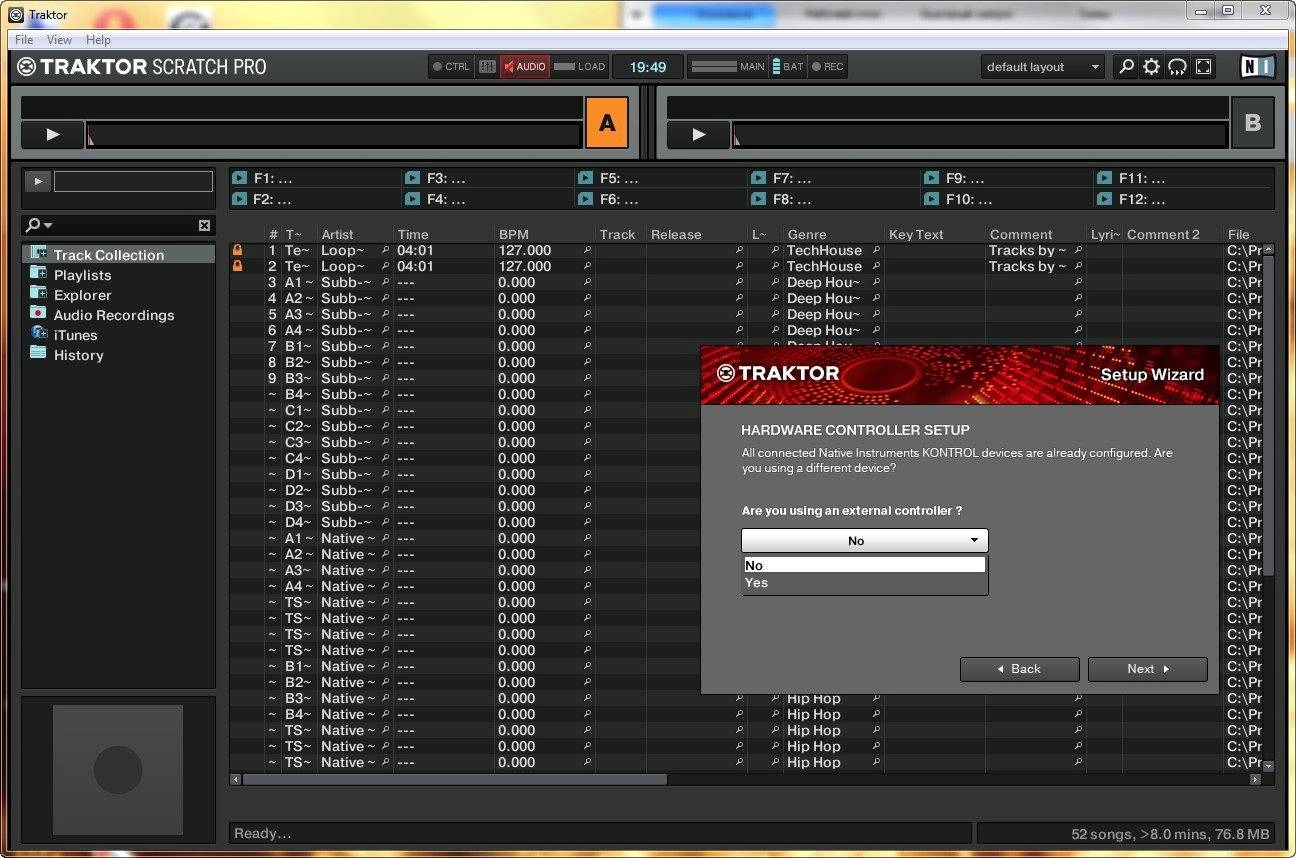The width and height of the screenshot is (1296, 858).
Task: Click the Key Text column header
Action: coord(916,235)
